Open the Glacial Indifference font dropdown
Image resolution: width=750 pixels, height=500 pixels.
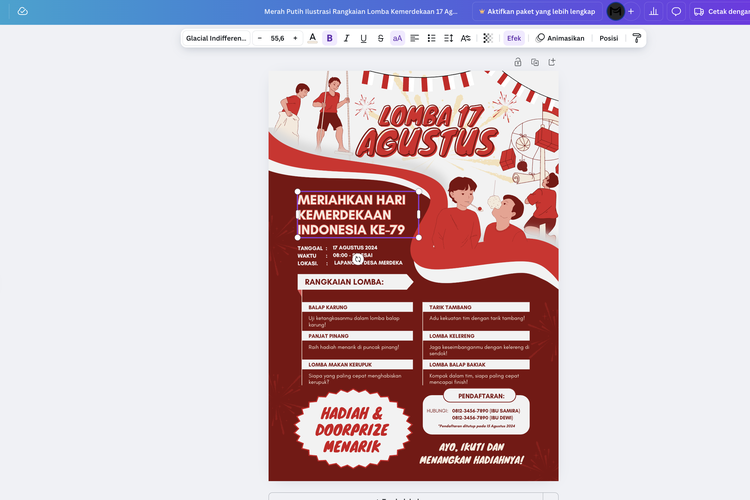(x=216, y=38)
